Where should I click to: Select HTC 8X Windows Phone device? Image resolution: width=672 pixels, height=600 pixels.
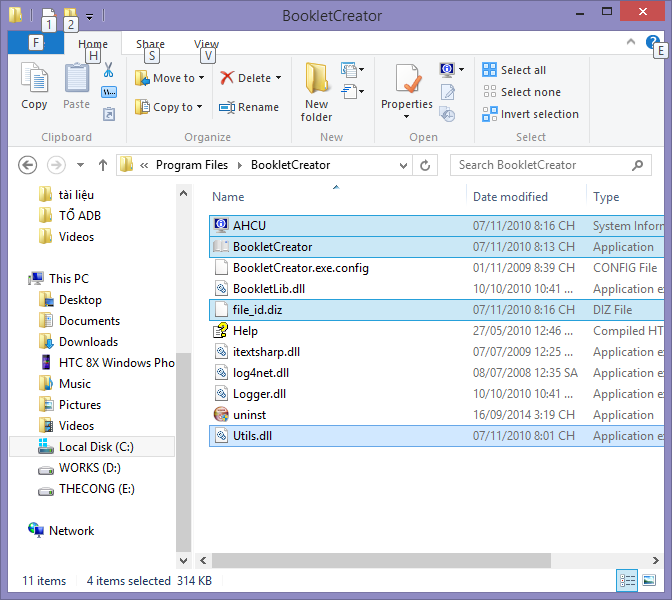tap(107, 363)
